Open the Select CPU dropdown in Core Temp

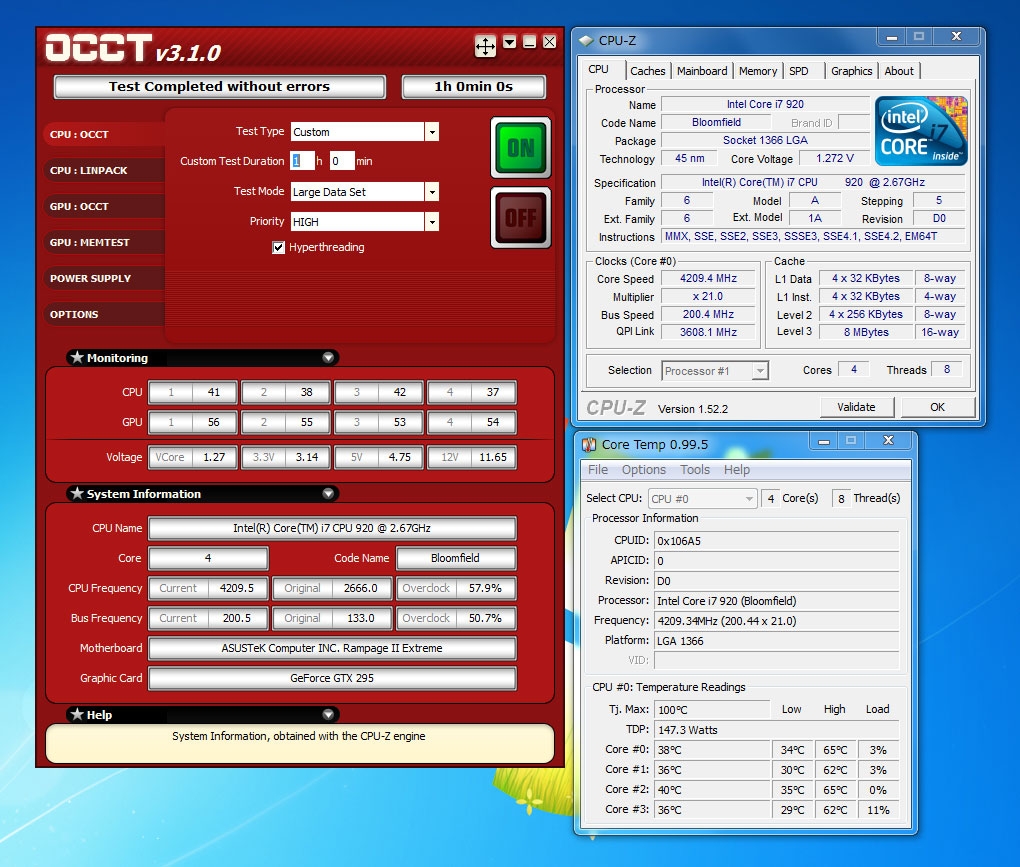703,499
